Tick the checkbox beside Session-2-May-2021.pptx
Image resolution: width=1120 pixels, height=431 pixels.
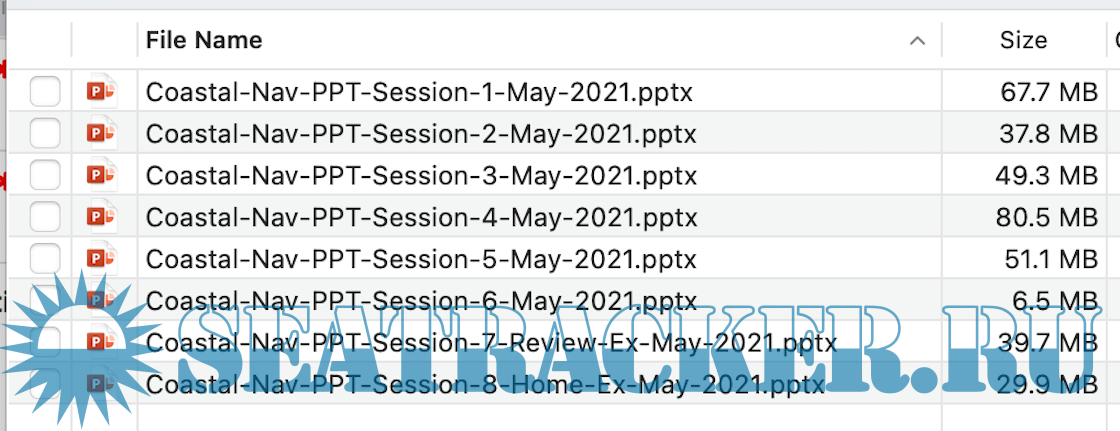[45, 133]
